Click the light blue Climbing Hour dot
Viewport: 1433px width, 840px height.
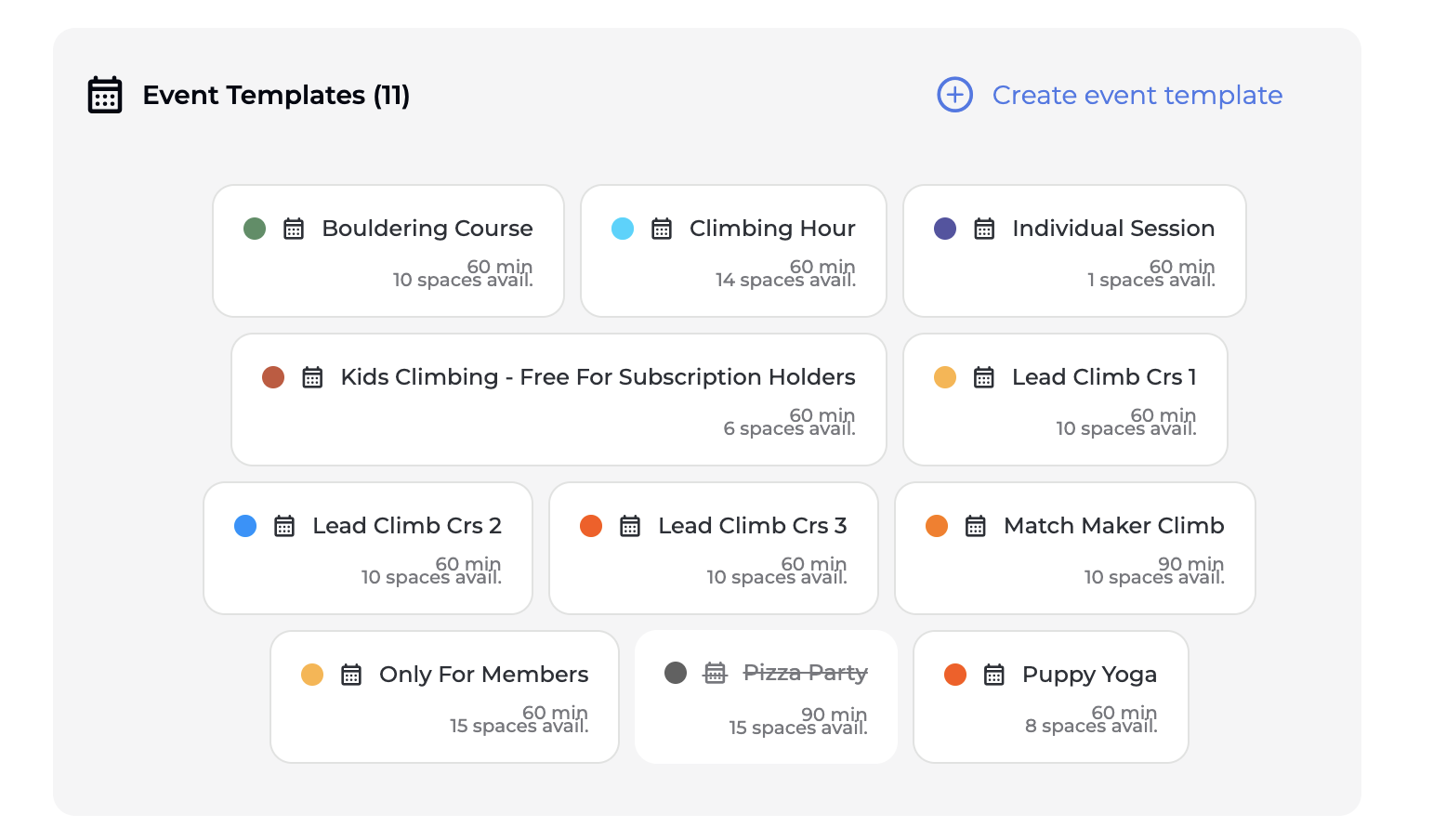click(x=623, y=229)
